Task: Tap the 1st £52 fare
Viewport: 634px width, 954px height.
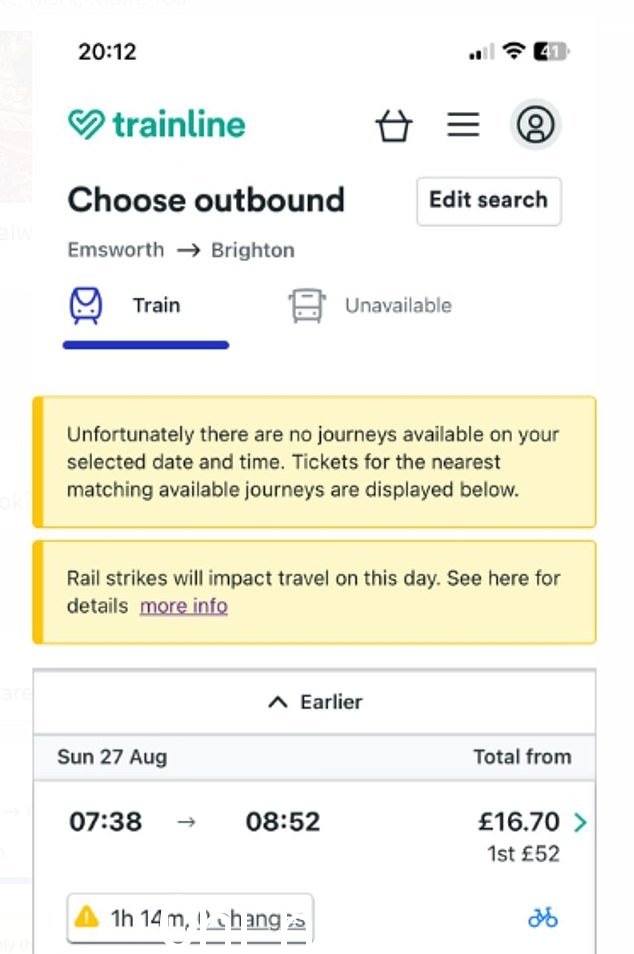Action: coord(523,854)
